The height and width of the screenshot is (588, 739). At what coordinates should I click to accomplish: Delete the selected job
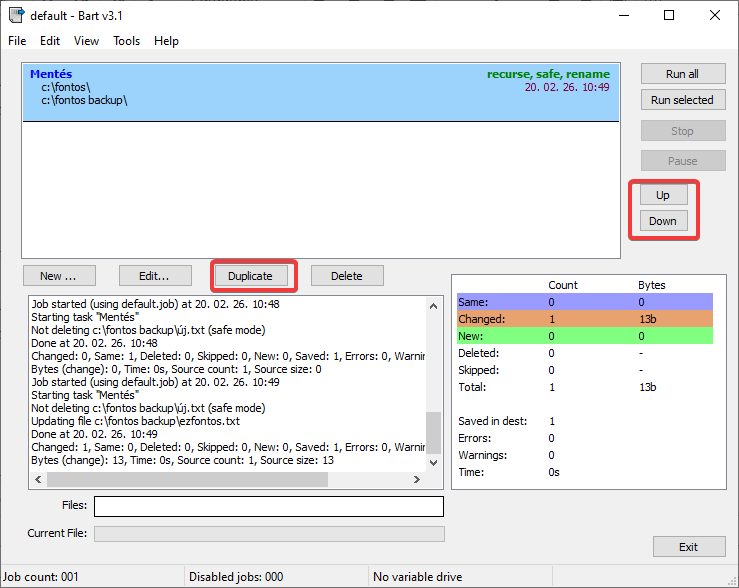click(347, 276)
